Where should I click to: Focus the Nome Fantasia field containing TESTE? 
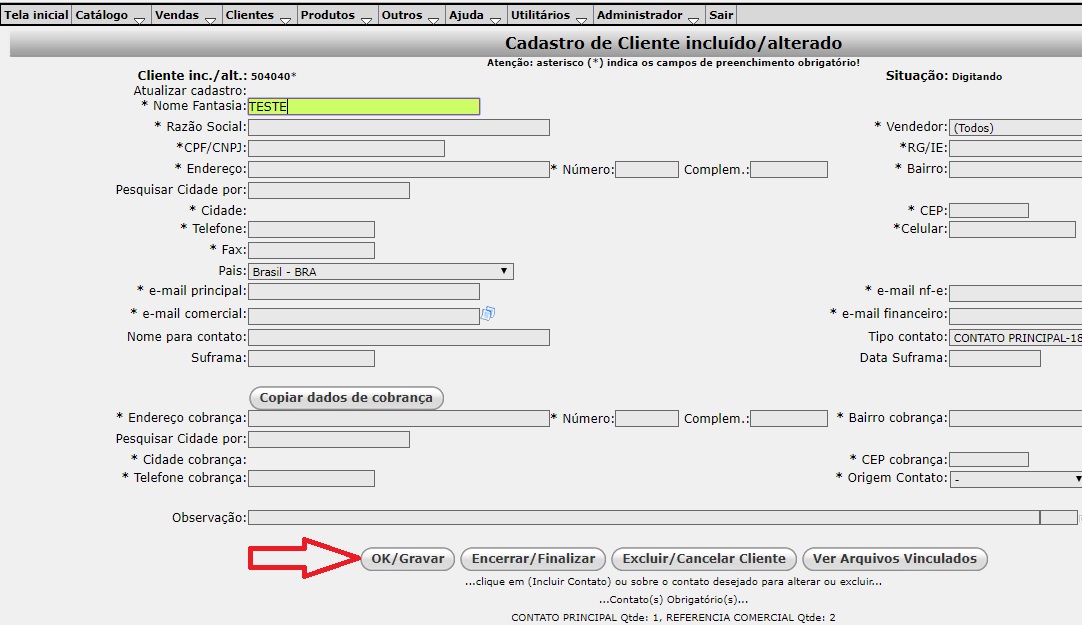pos(363,107)
